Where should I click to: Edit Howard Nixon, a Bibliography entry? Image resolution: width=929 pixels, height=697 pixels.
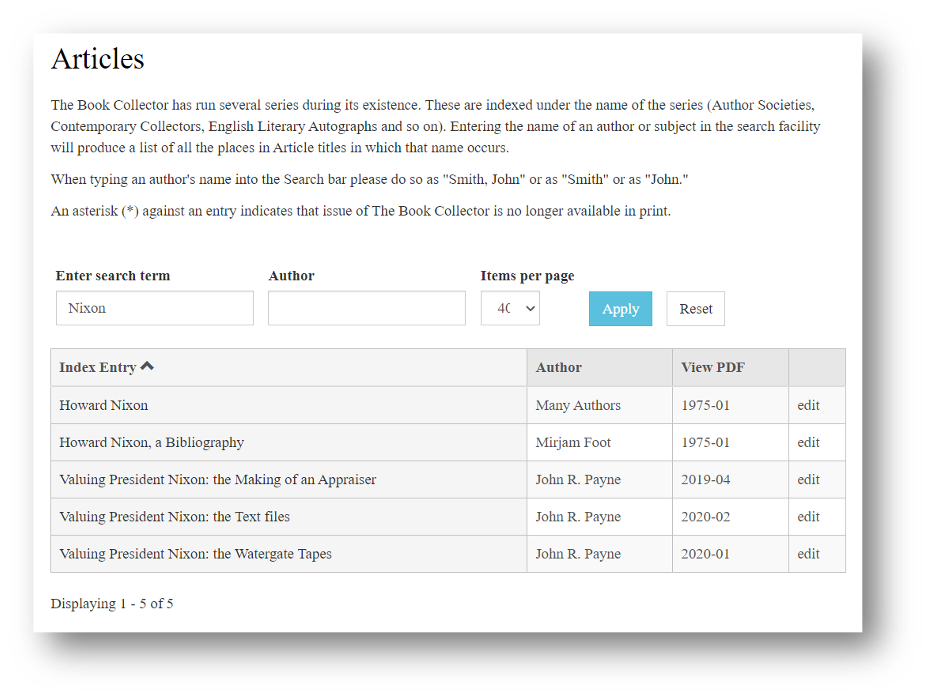tap(808, 443)
